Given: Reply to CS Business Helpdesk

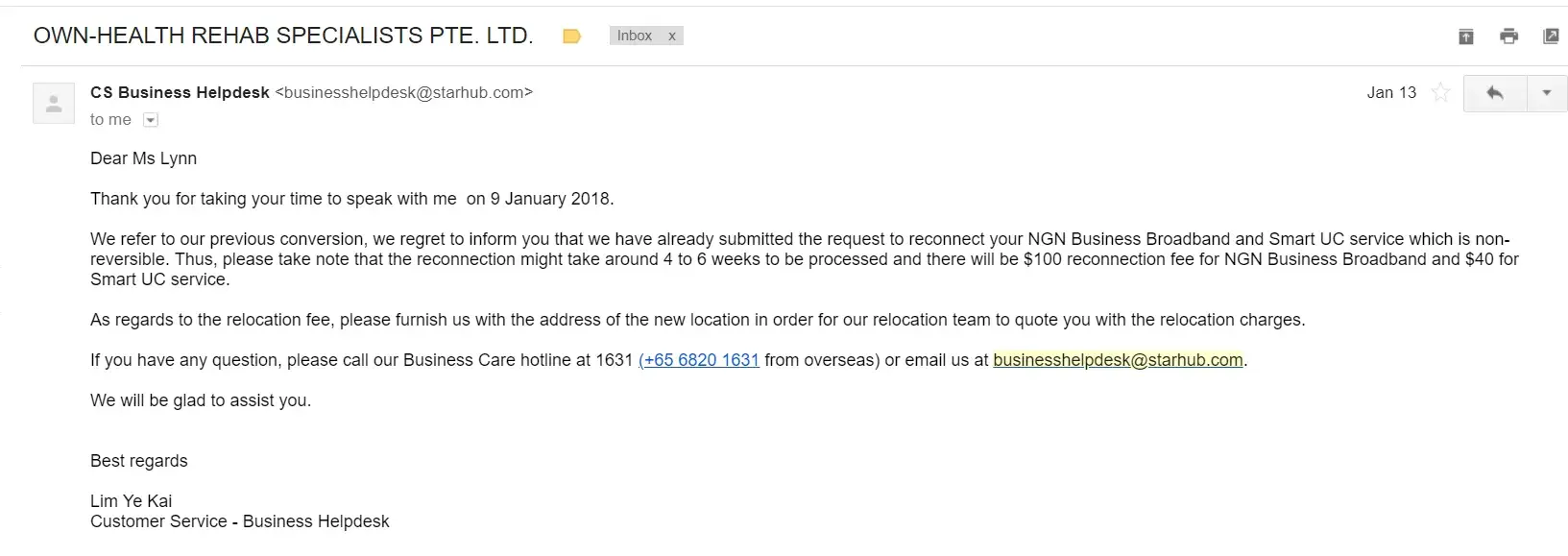Looking at the screenshot, I should pos(1494,93).
